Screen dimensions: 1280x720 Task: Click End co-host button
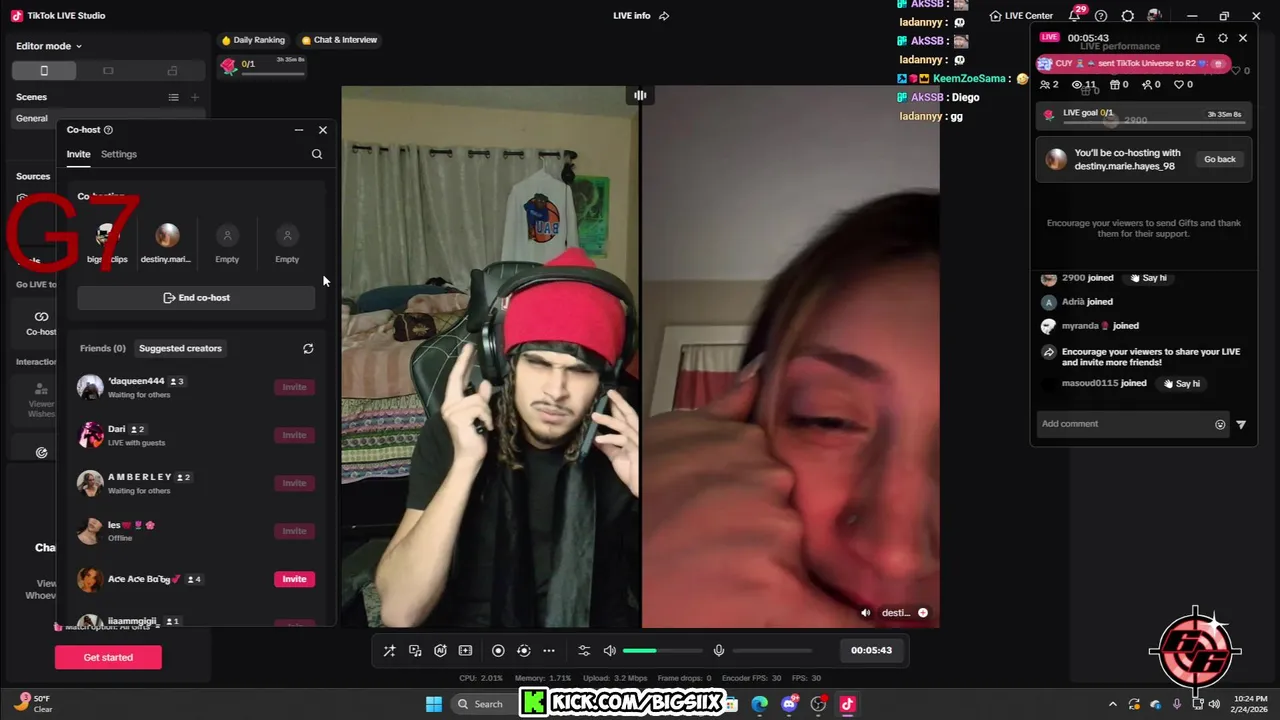tap(196, 298)
